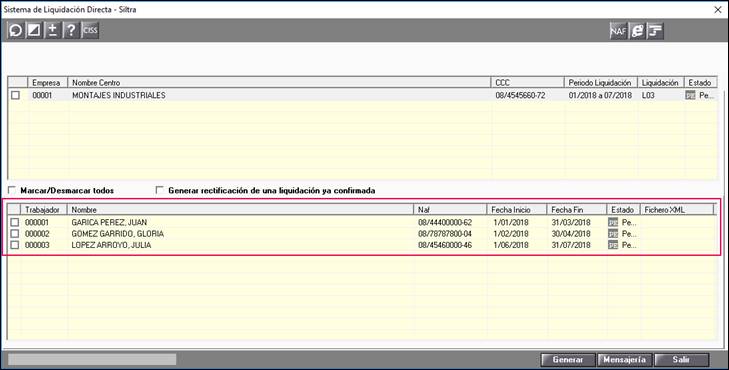Close the Siltra window

click(x=718, y=9)
